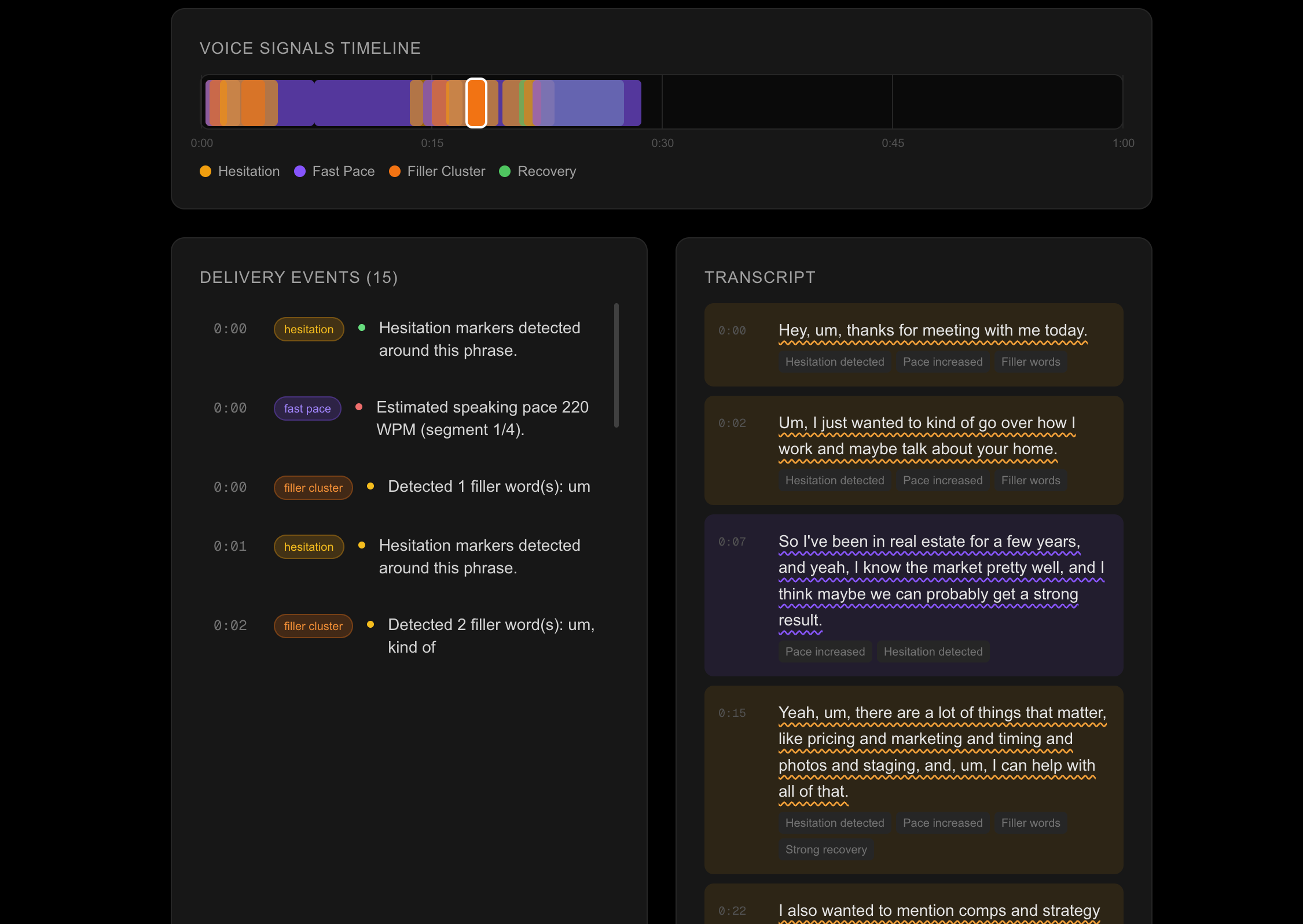Open the transcript line "Hey, um, thanks for meeting"

(932, 330)
